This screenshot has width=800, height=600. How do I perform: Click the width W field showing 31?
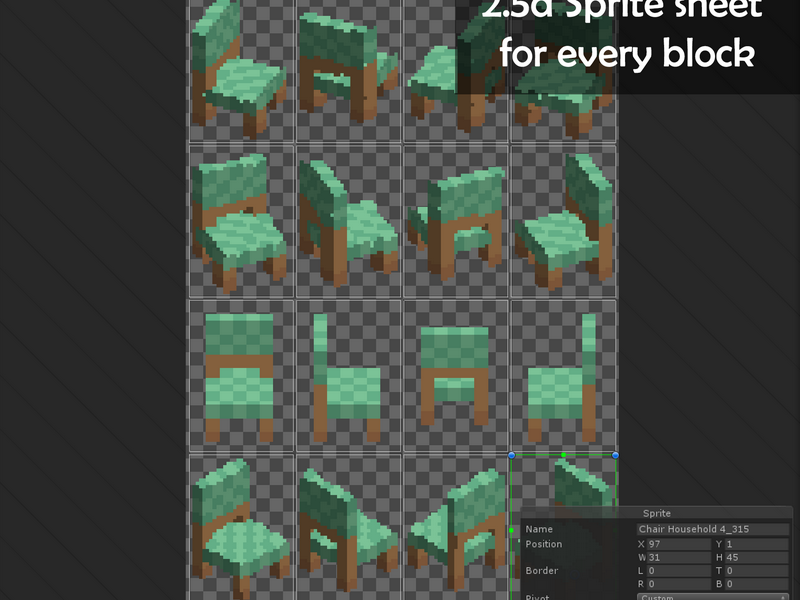679,557
